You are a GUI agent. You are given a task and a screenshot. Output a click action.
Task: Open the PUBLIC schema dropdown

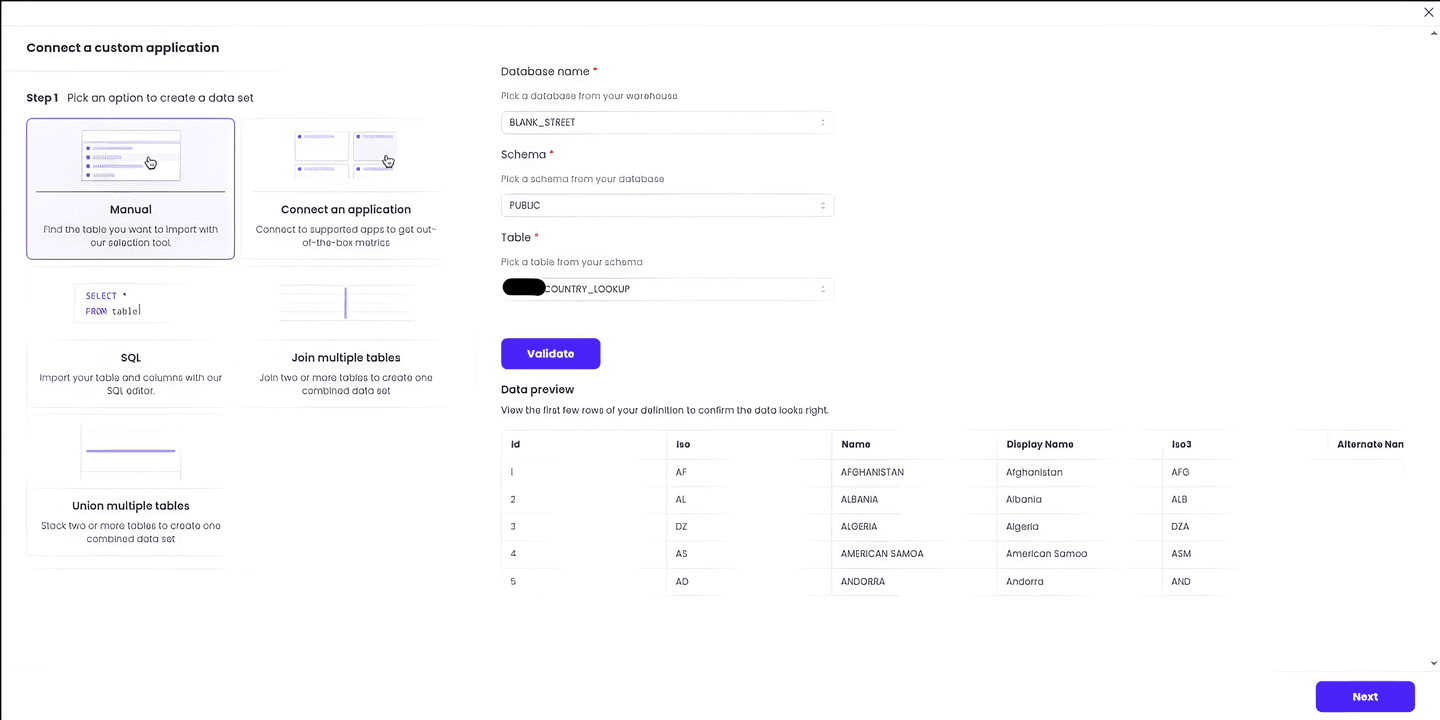click(x=667, y=205)
